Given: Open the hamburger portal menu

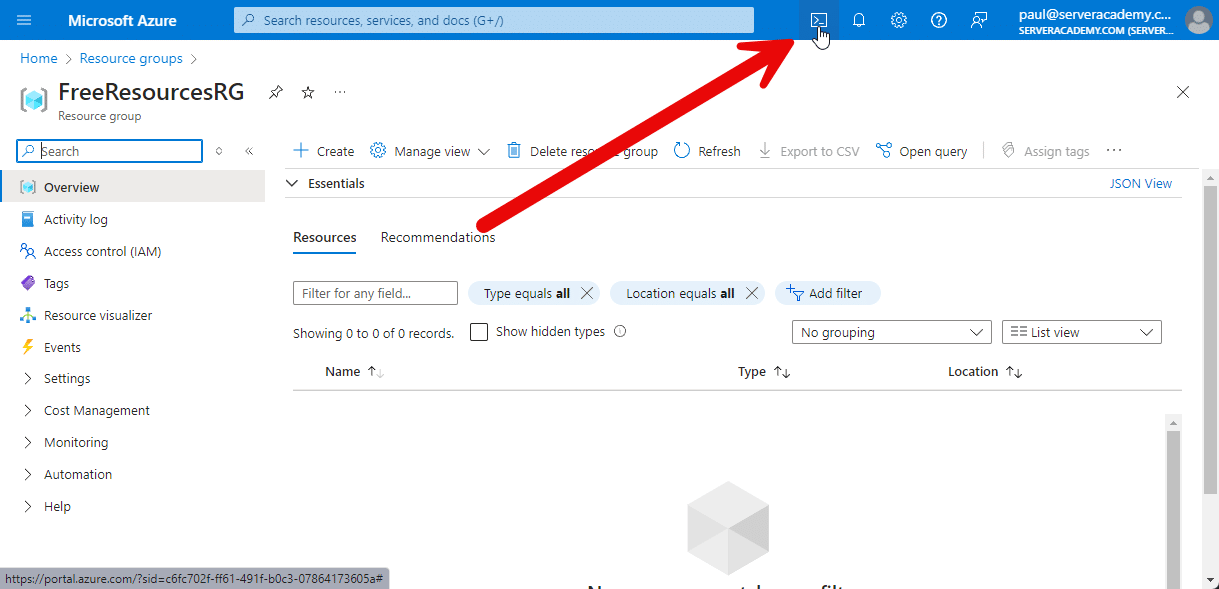Looking at the screenshot, I should click(x=24, y=20).
